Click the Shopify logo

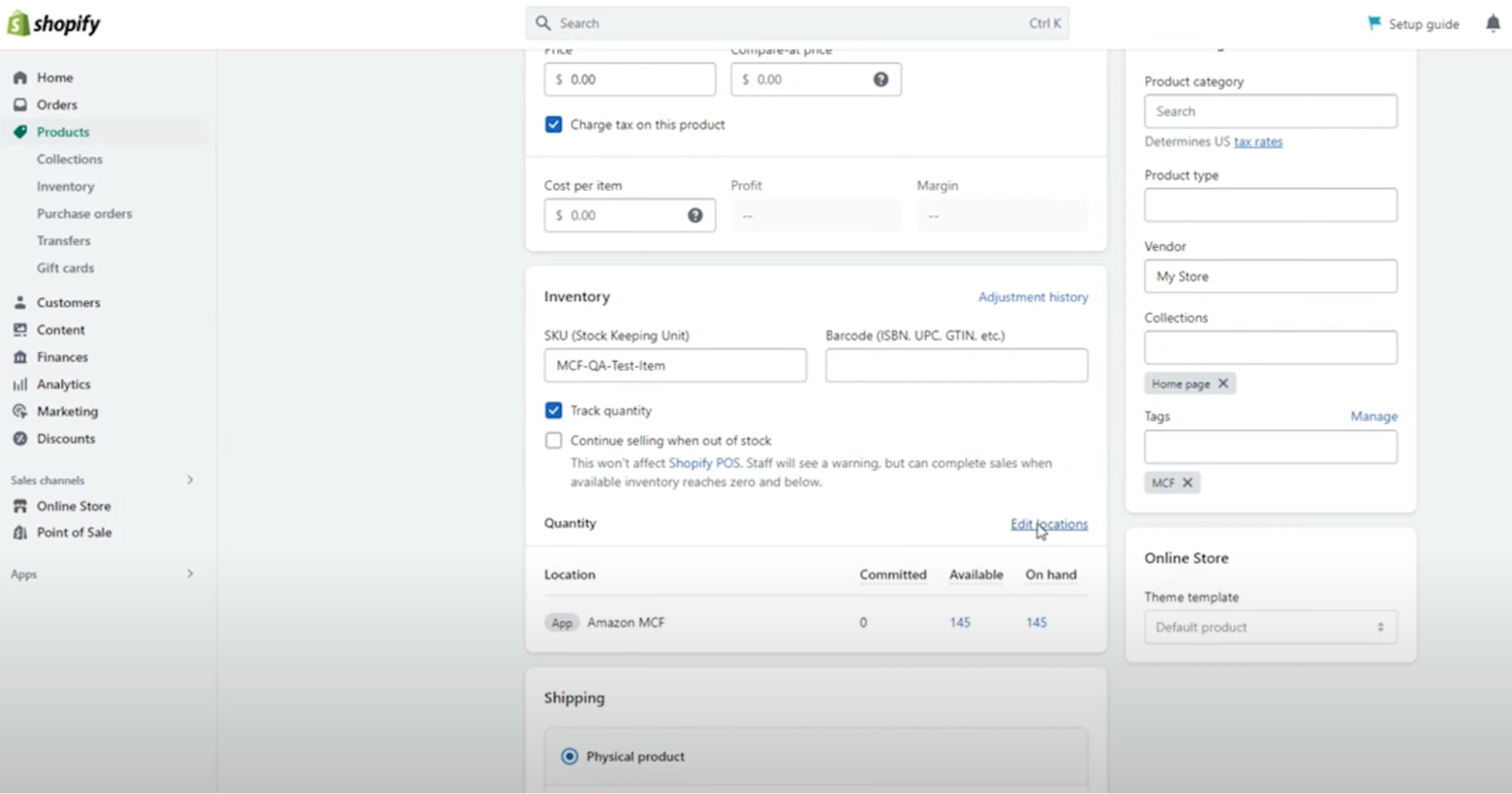[53, 22]
